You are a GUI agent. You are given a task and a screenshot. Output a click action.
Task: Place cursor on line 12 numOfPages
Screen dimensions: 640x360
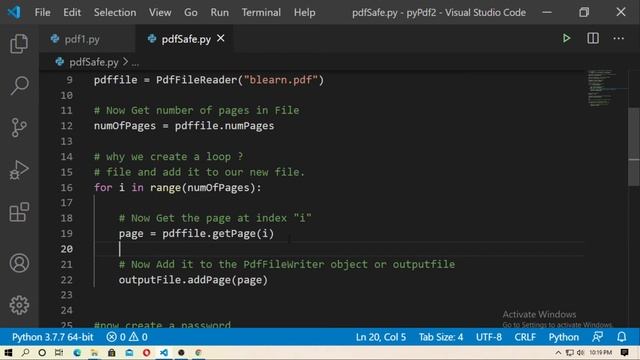coord(125,126)
